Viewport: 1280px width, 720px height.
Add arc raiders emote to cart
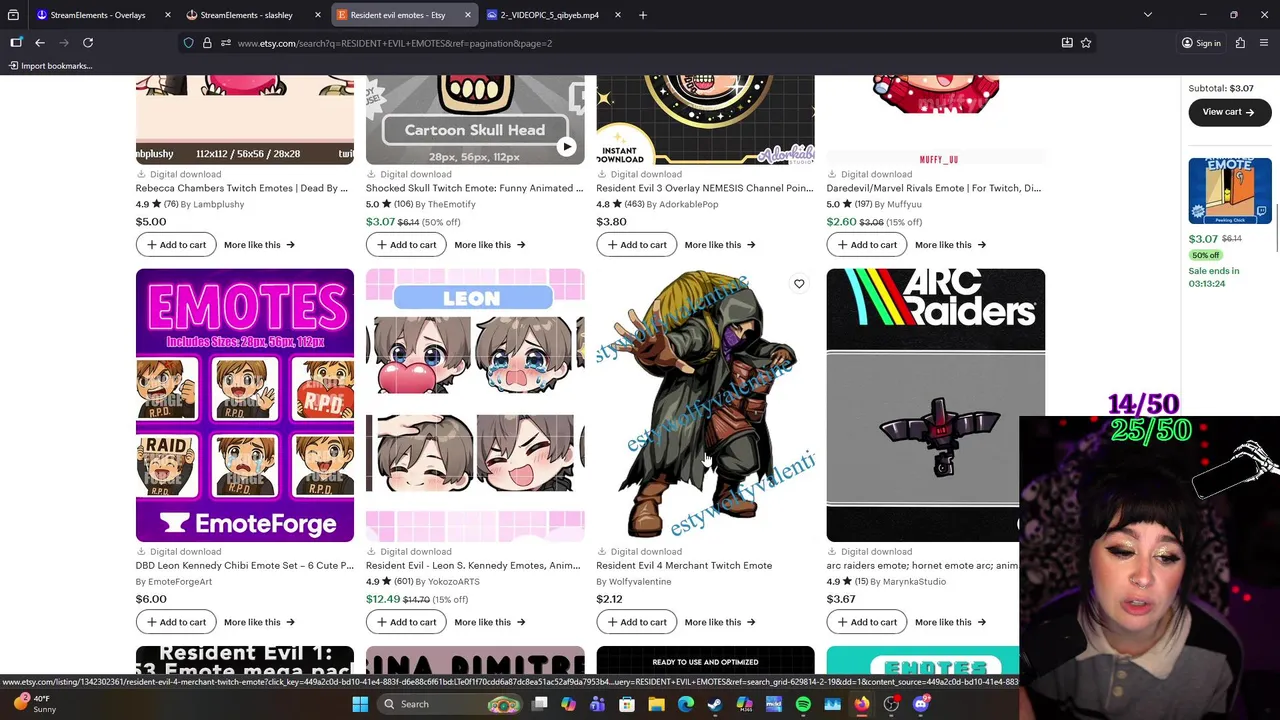(x=867, y=622)
